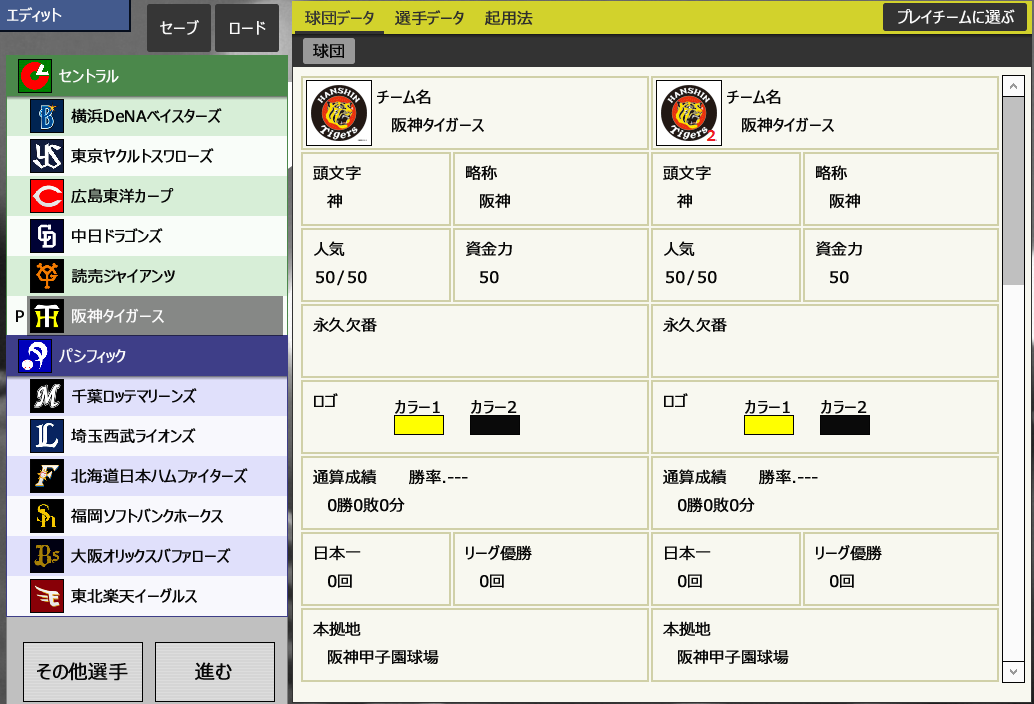The width and height of the screenshot is (1034, 704).
Task: Switch to the 球団データ tab
Action: 339,18
